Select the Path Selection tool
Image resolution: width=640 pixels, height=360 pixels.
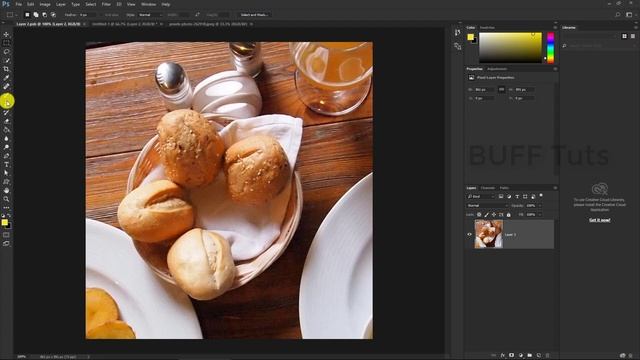coord(6,173)
